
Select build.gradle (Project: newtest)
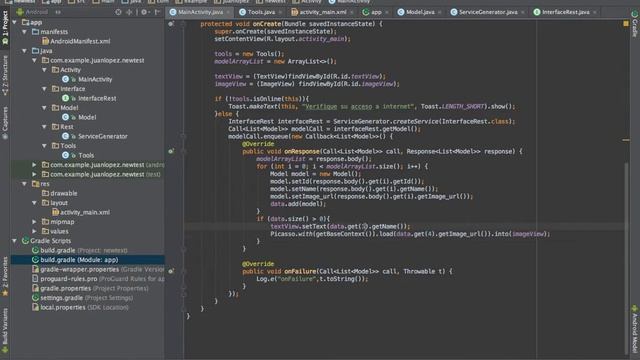80,250
